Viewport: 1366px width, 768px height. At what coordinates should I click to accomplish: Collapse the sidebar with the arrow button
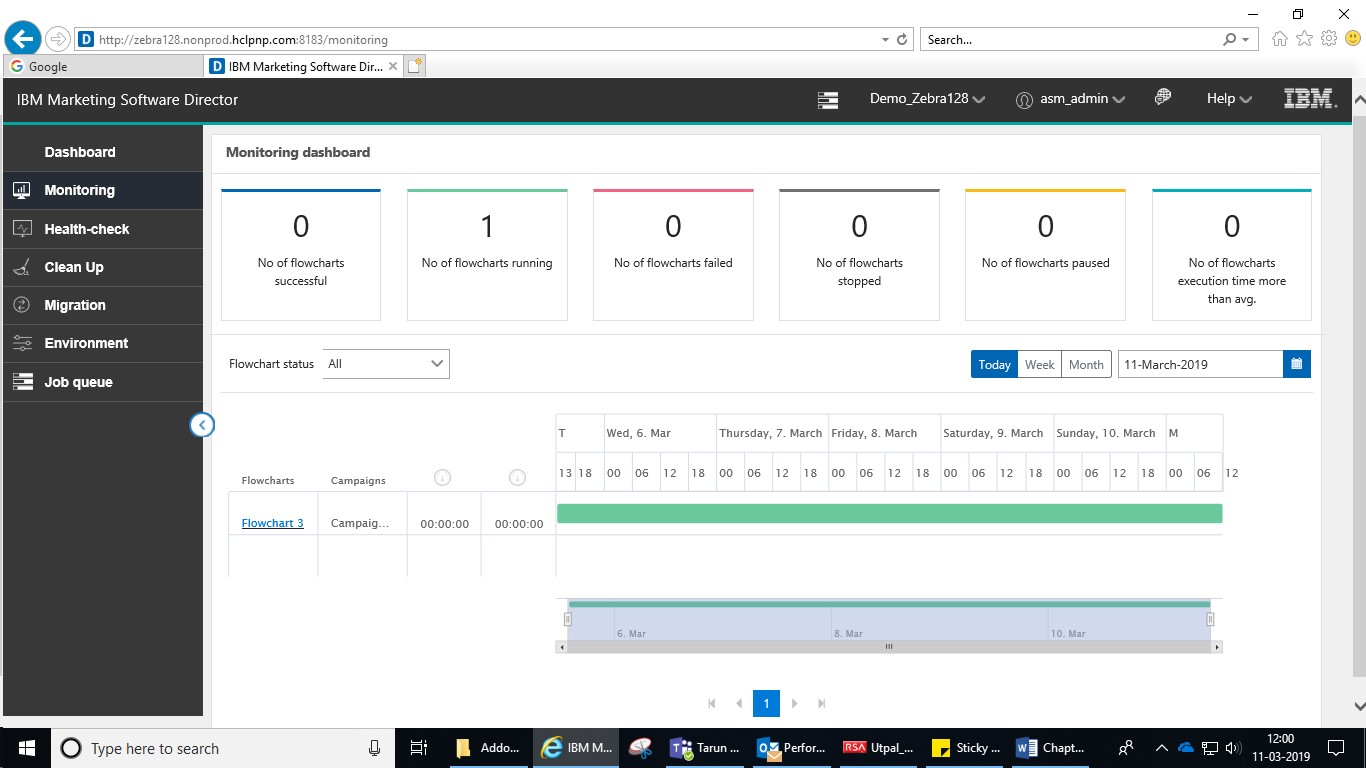202,425
